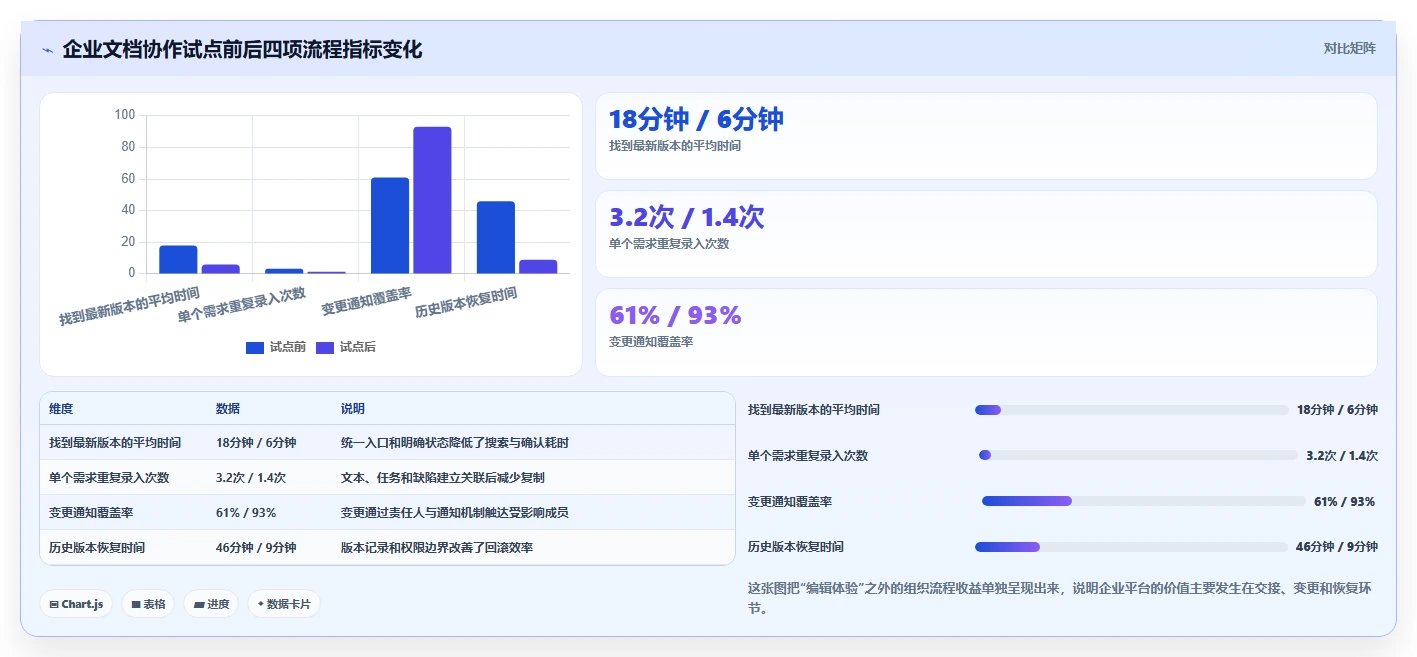Click the 61% / 93% progress value label
This screenshot has width=1417, height=657.
click(x=1344, y=501)
